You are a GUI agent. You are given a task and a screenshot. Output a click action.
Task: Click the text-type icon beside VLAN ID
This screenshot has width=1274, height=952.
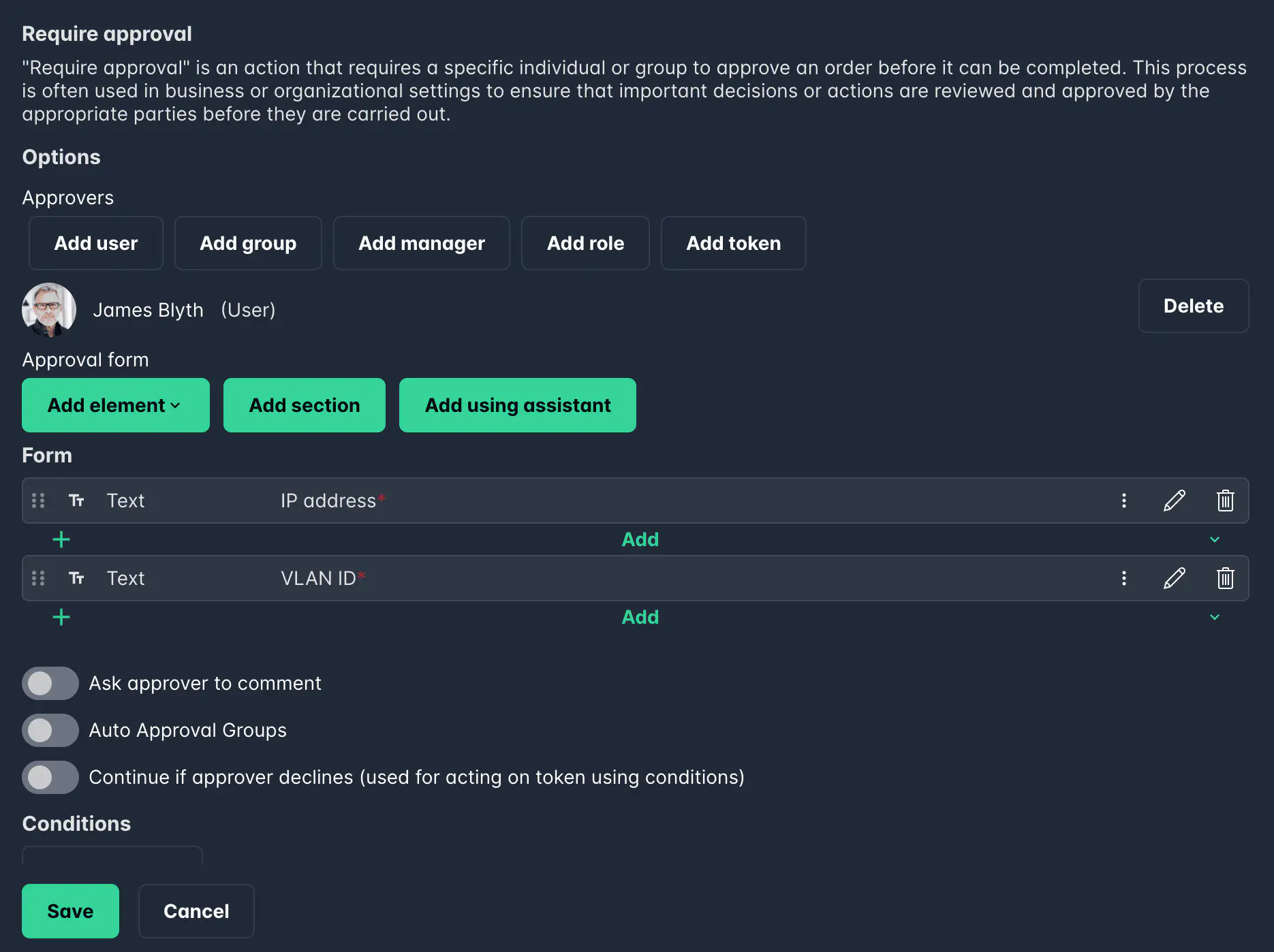[76, 578]
